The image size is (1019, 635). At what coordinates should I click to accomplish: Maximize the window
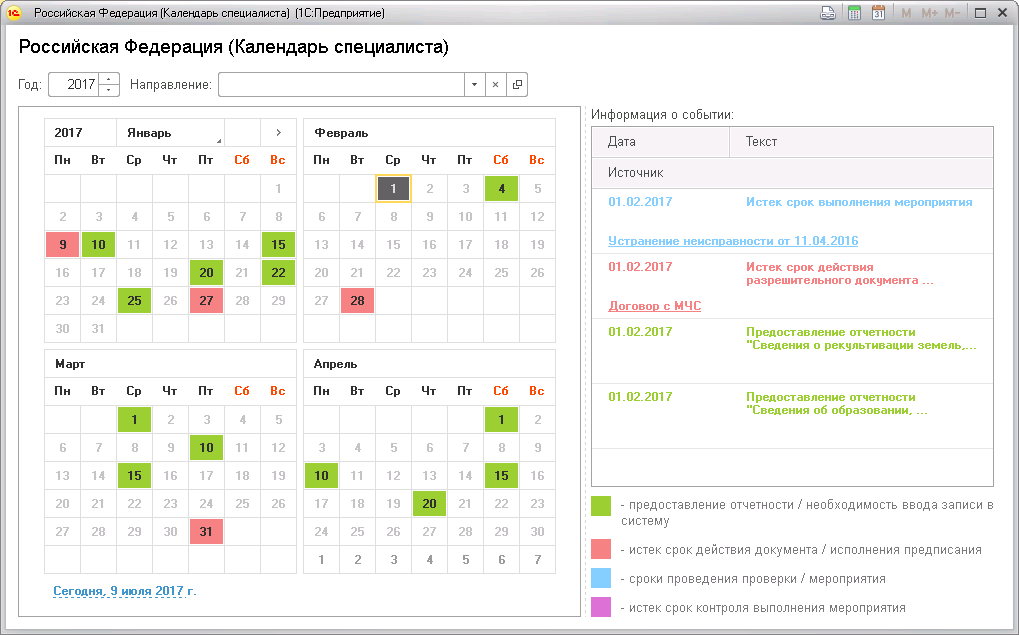tap(980, 13)
